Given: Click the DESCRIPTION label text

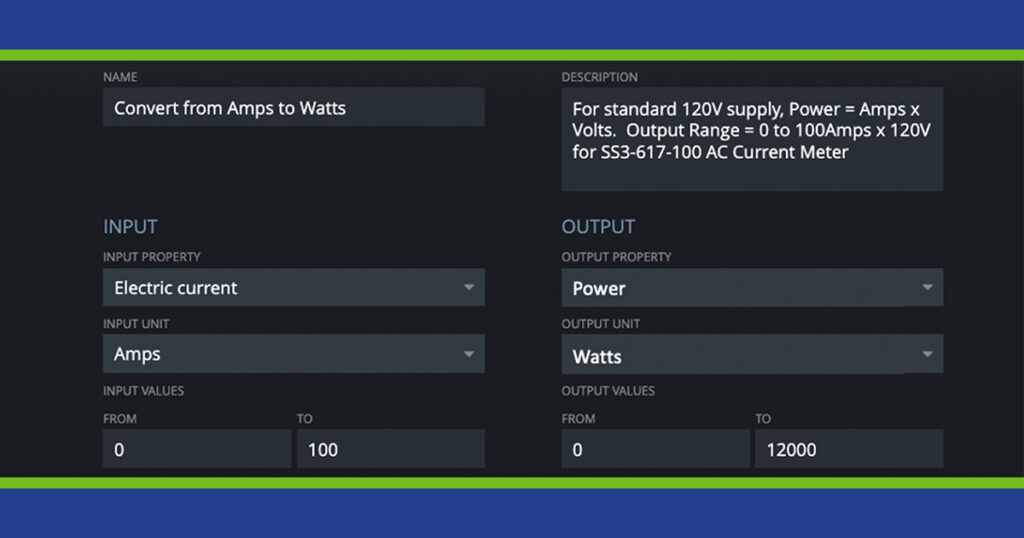Looking at the screenshot, I should pos(599,77).
